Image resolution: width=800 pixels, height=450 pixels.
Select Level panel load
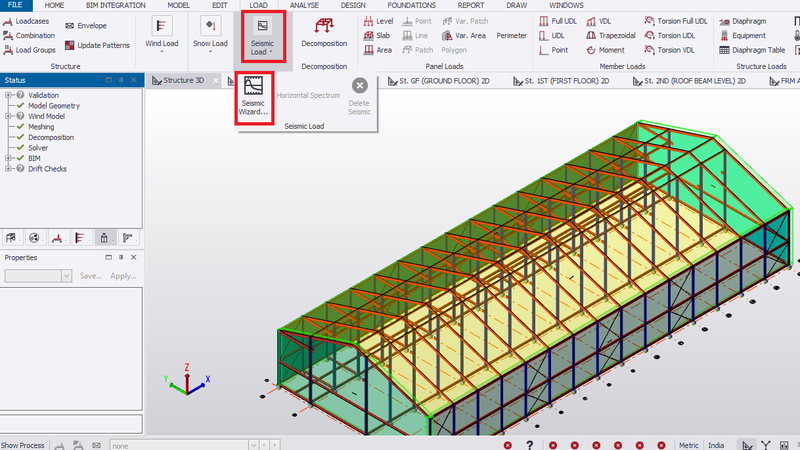coord(378,21)
